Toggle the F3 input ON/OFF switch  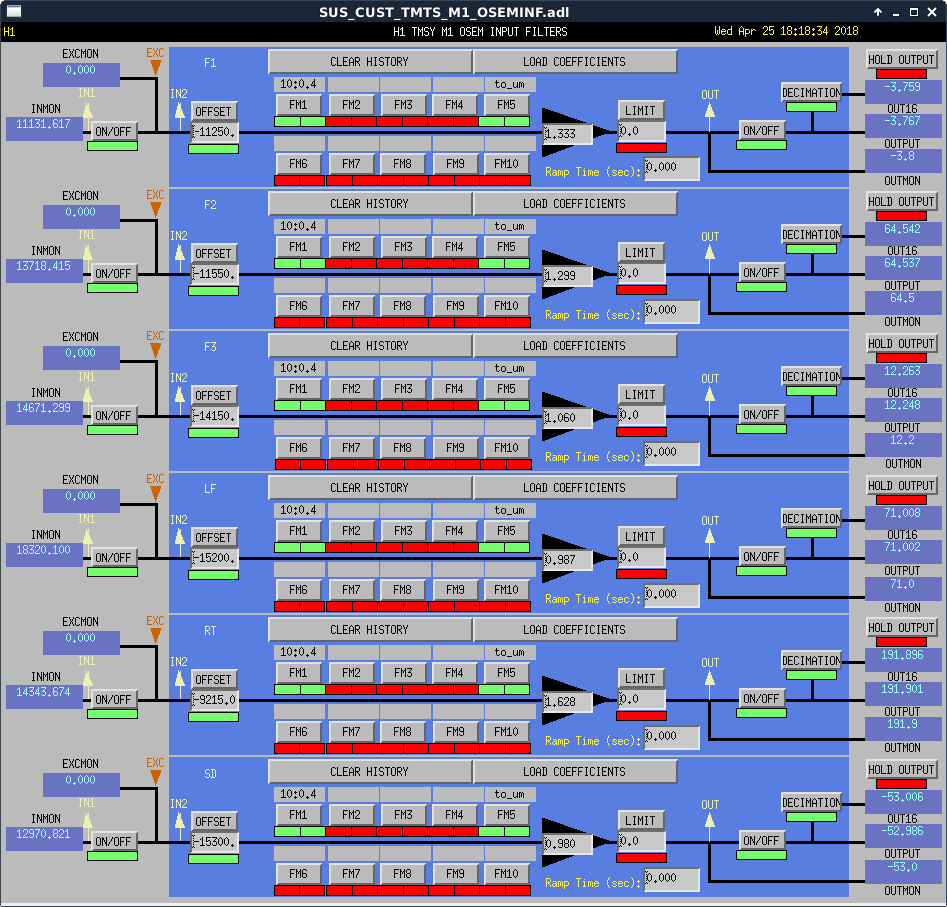click(x=113, y=415)
